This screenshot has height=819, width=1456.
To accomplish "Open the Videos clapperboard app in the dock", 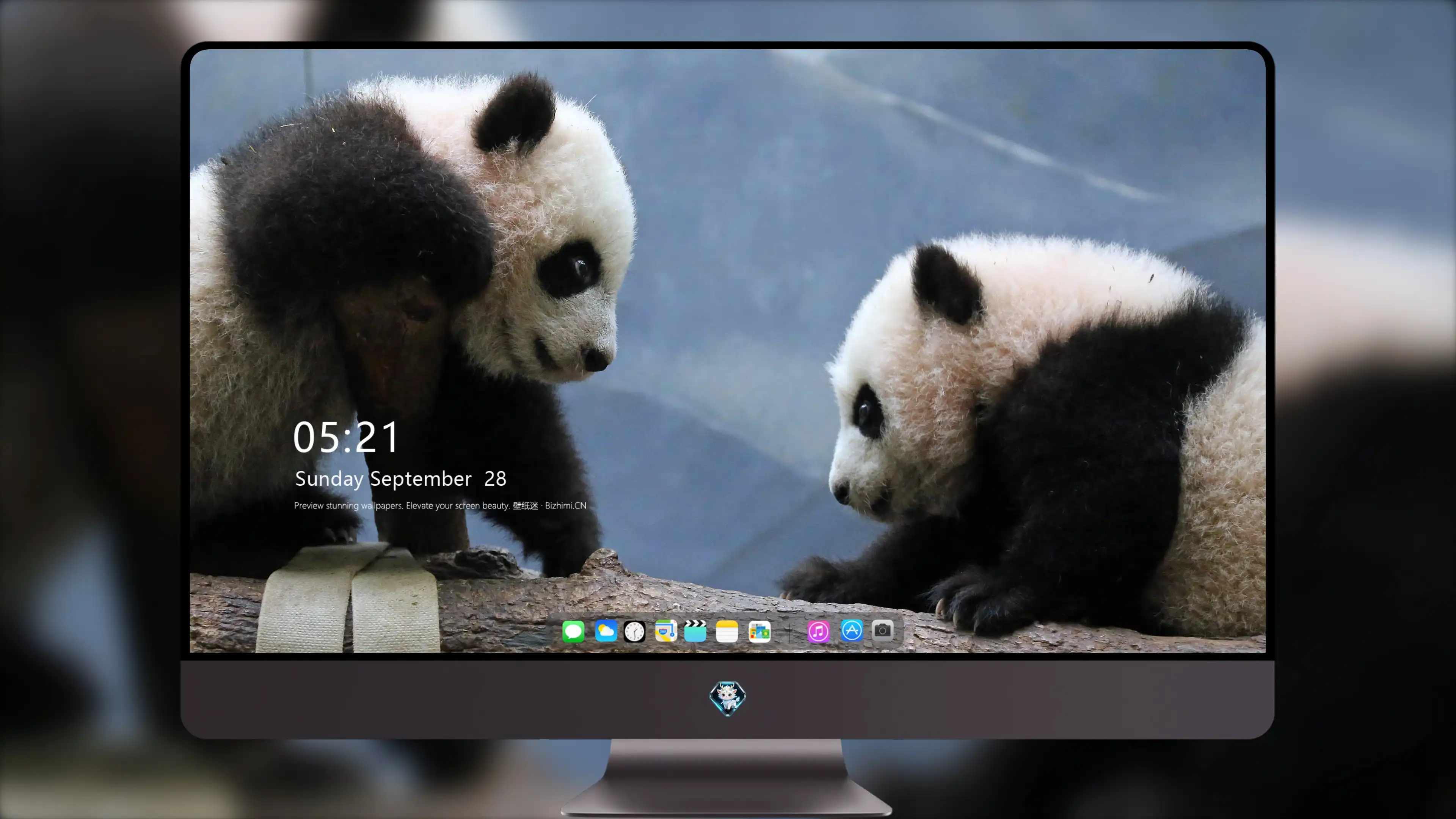I will pos(695,631).
